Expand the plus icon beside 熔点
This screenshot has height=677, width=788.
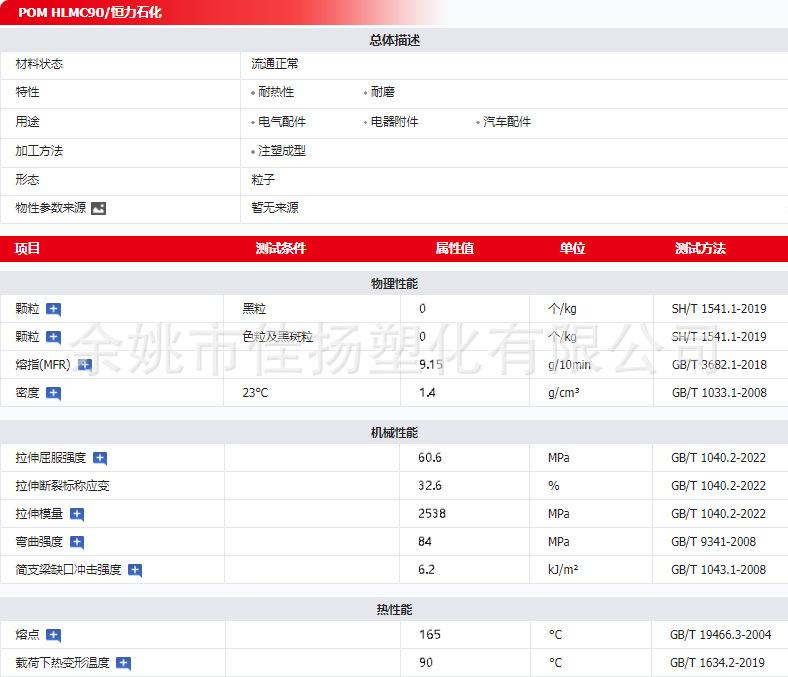pos(53,635)
